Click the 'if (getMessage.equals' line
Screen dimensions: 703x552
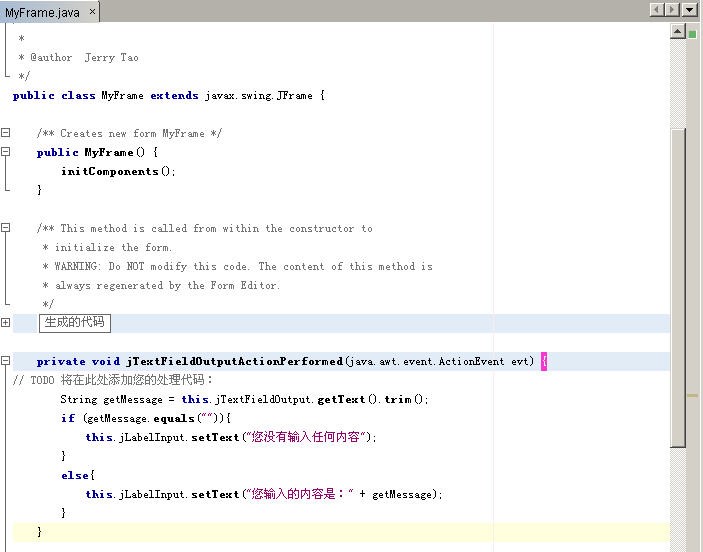(x=146, y=418)
